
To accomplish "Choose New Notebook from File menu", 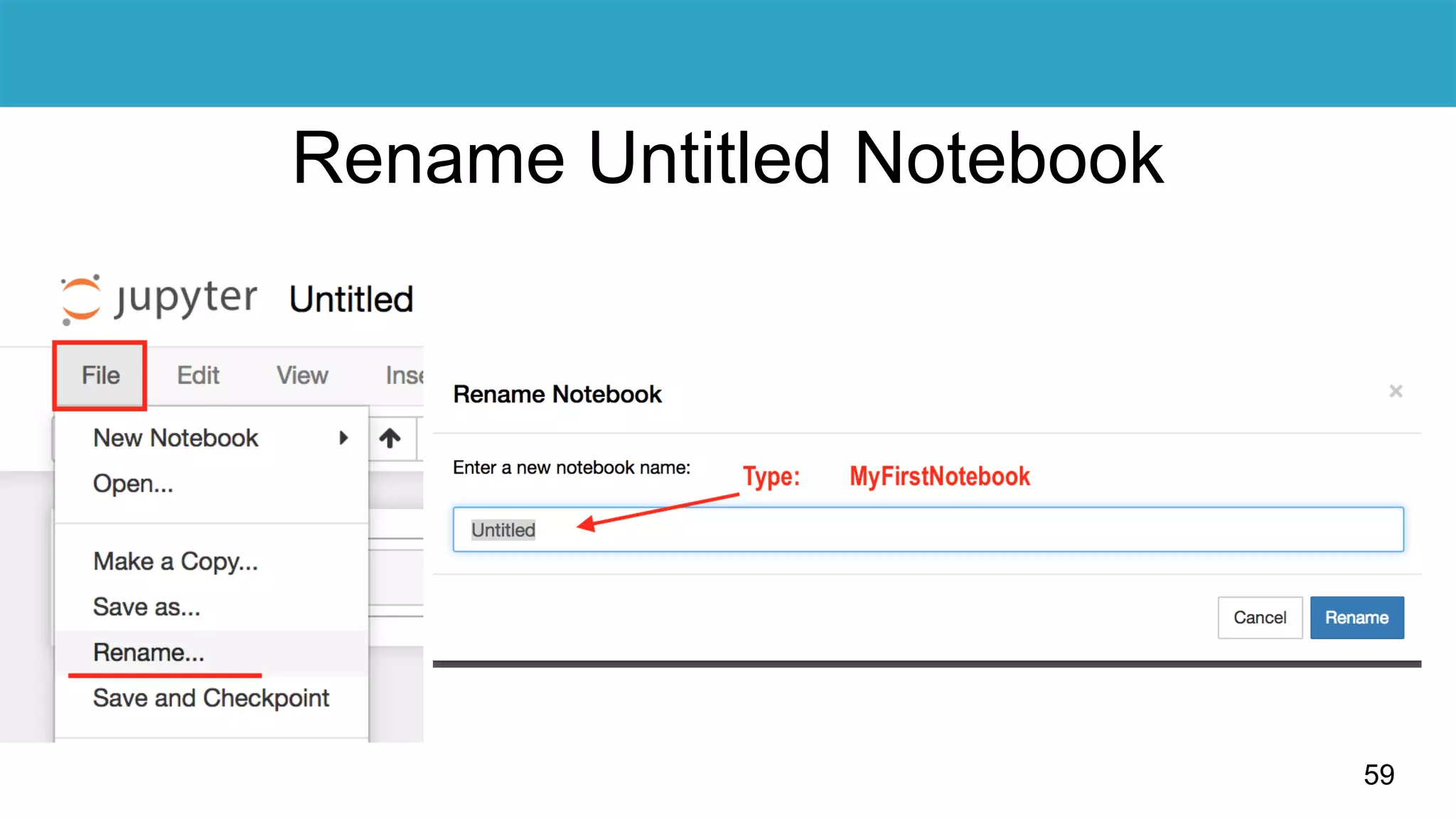I will click(x=212, y=438).
